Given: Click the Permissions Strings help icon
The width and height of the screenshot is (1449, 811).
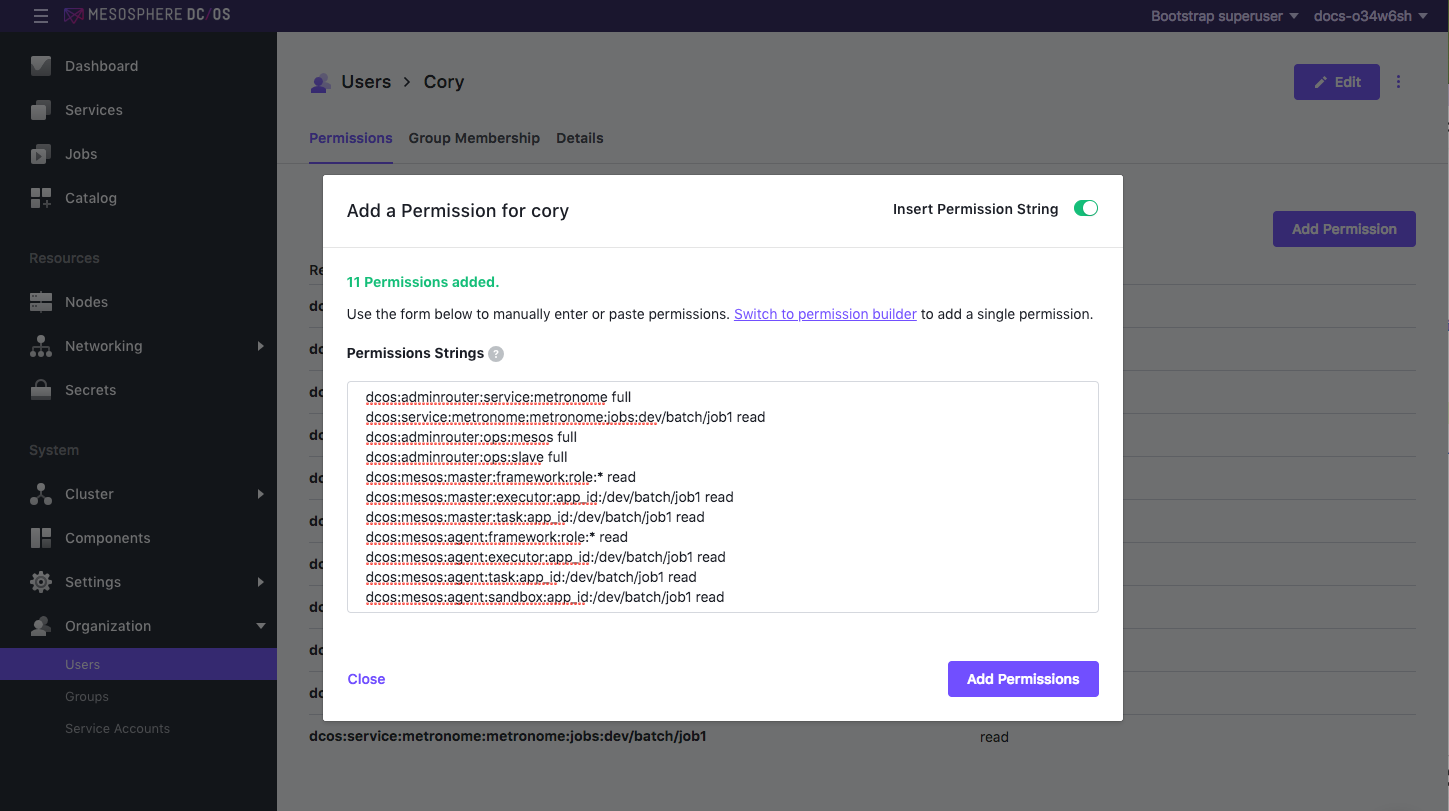Looking at the screenshot, I should click(x=496, y=354).
